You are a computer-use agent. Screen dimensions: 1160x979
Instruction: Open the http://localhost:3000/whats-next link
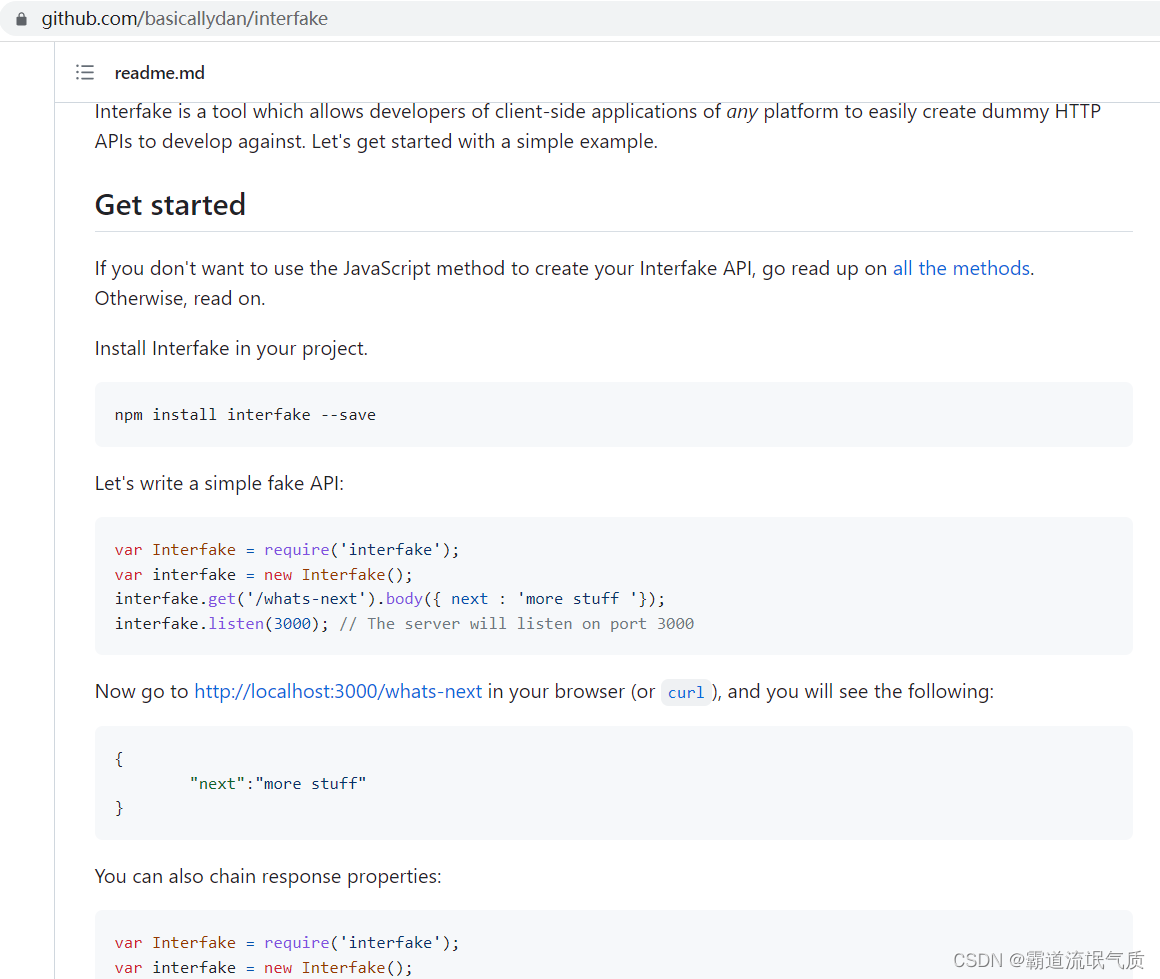338,691
